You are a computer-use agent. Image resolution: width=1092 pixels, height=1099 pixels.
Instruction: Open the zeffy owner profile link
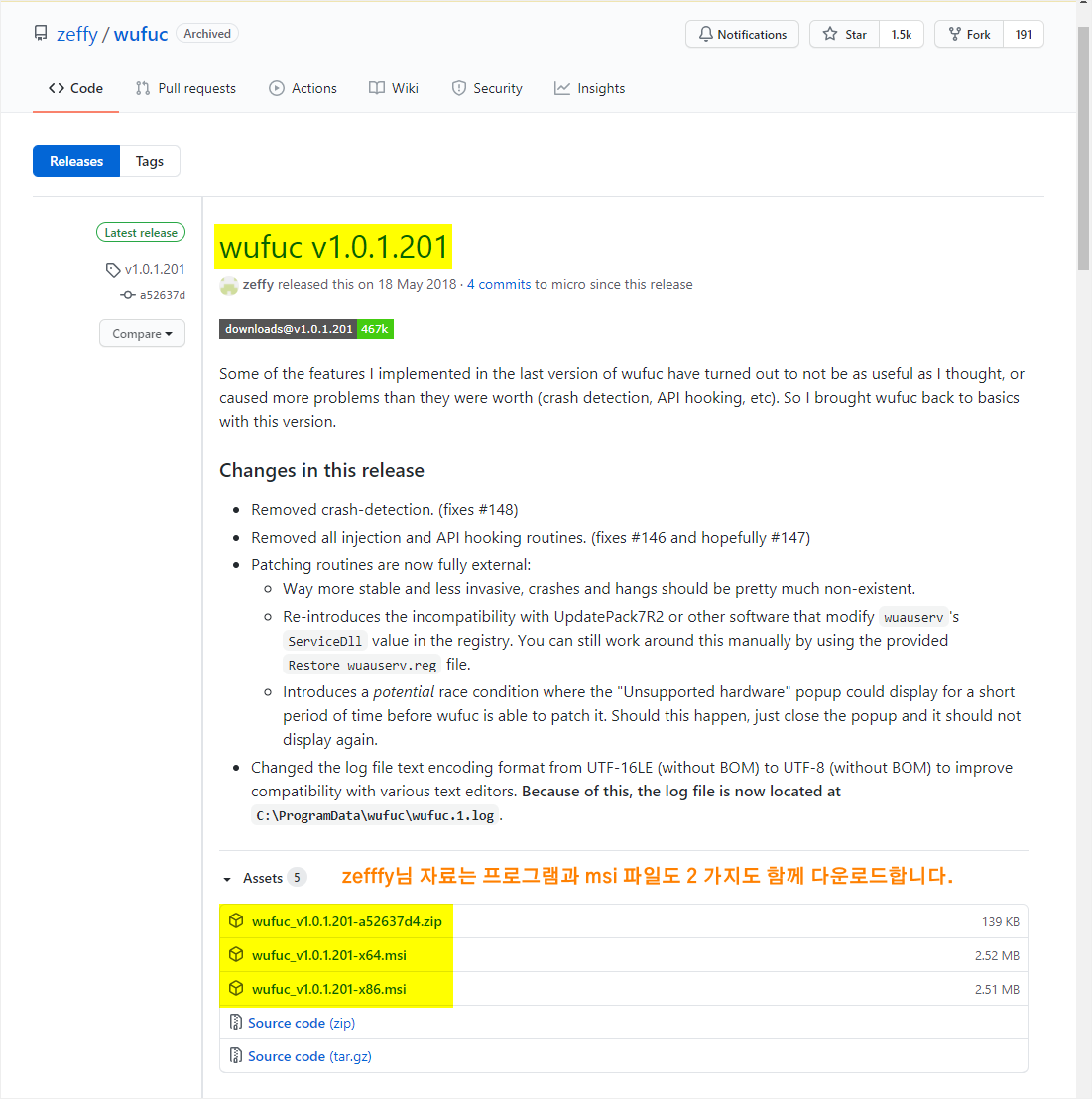click(x=77, y=34)
